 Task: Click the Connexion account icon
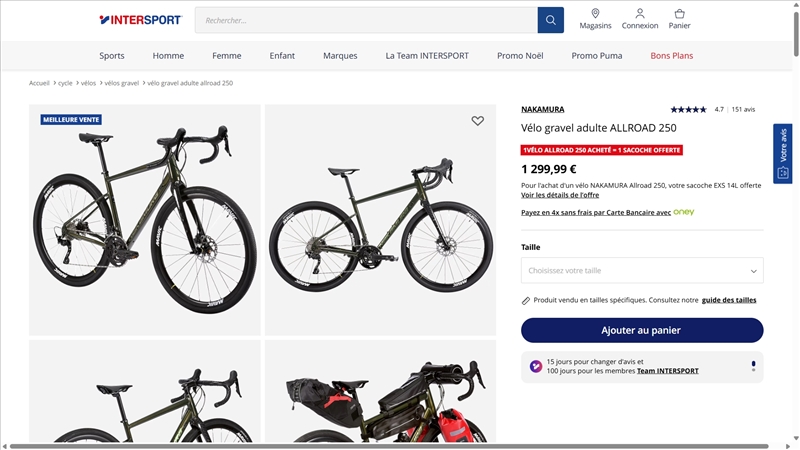[640, 14]
